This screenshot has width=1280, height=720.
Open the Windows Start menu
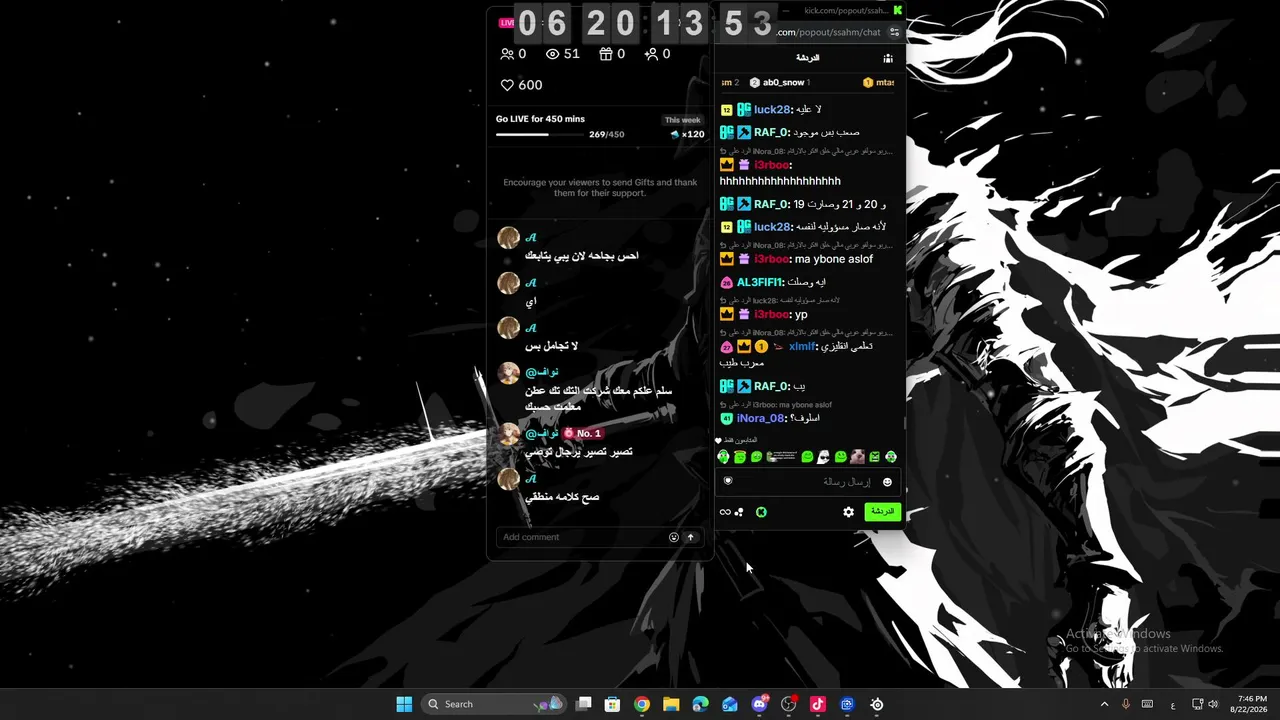(404, 704)
